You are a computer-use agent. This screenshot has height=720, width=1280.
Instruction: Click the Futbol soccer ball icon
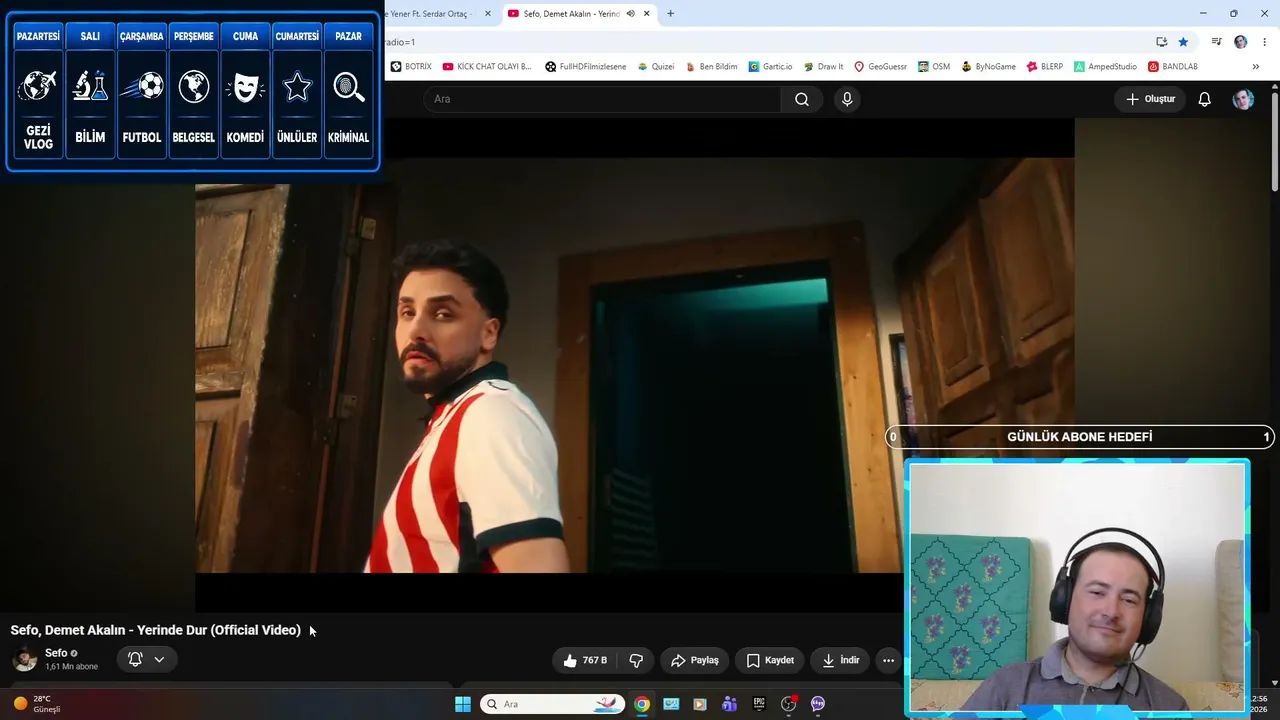point(141,86)
